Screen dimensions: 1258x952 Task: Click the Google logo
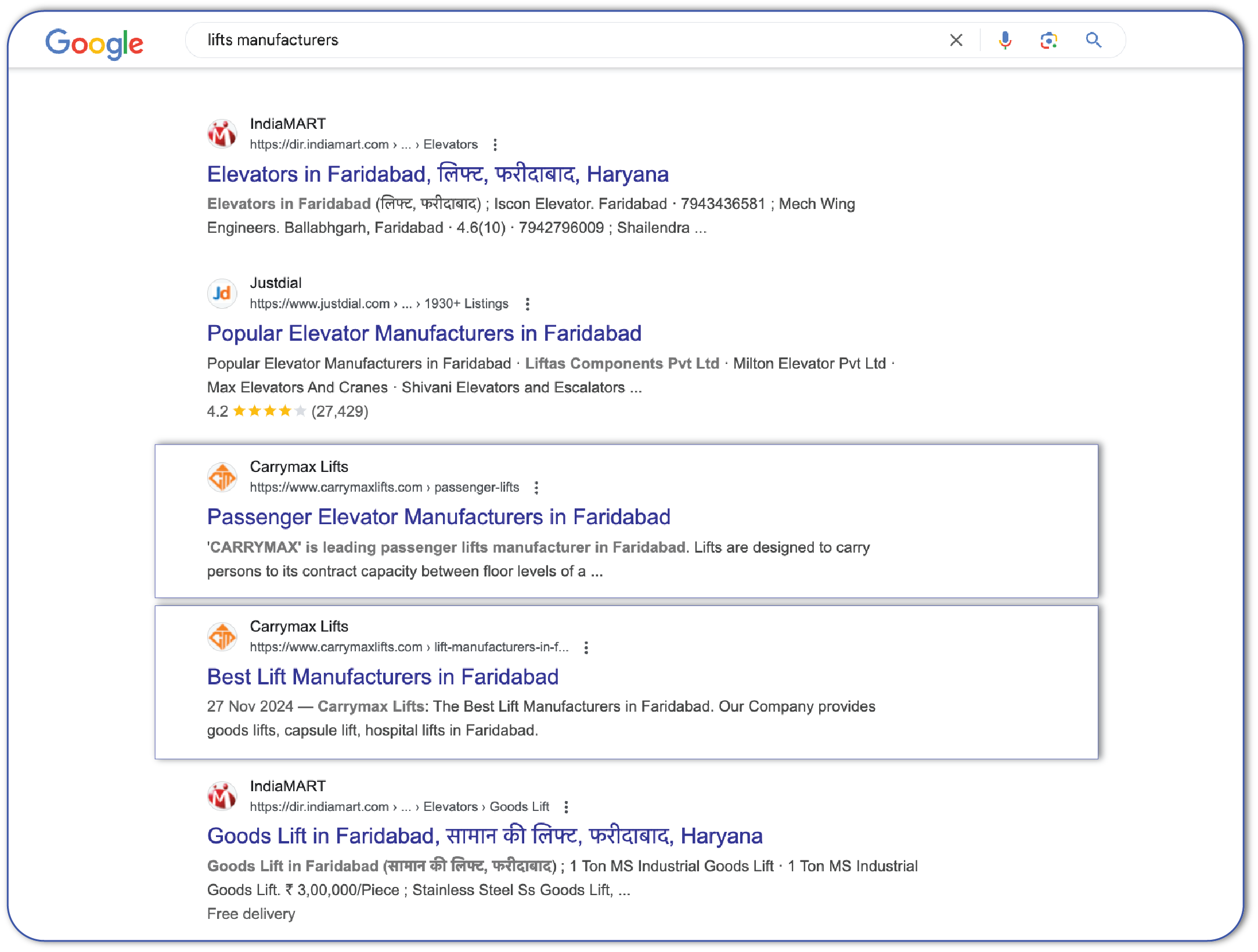tap(95, 43)
